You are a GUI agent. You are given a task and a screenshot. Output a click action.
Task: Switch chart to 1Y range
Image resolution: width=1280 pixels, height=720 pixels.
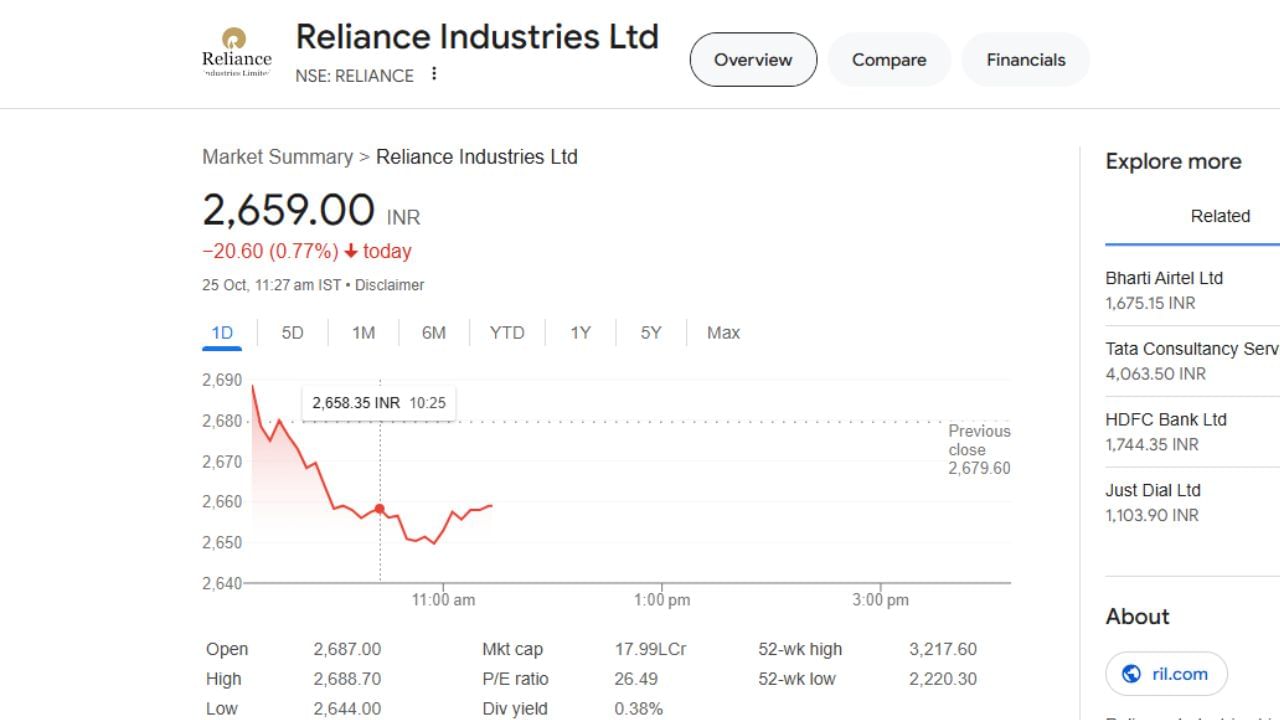(581, 333)
